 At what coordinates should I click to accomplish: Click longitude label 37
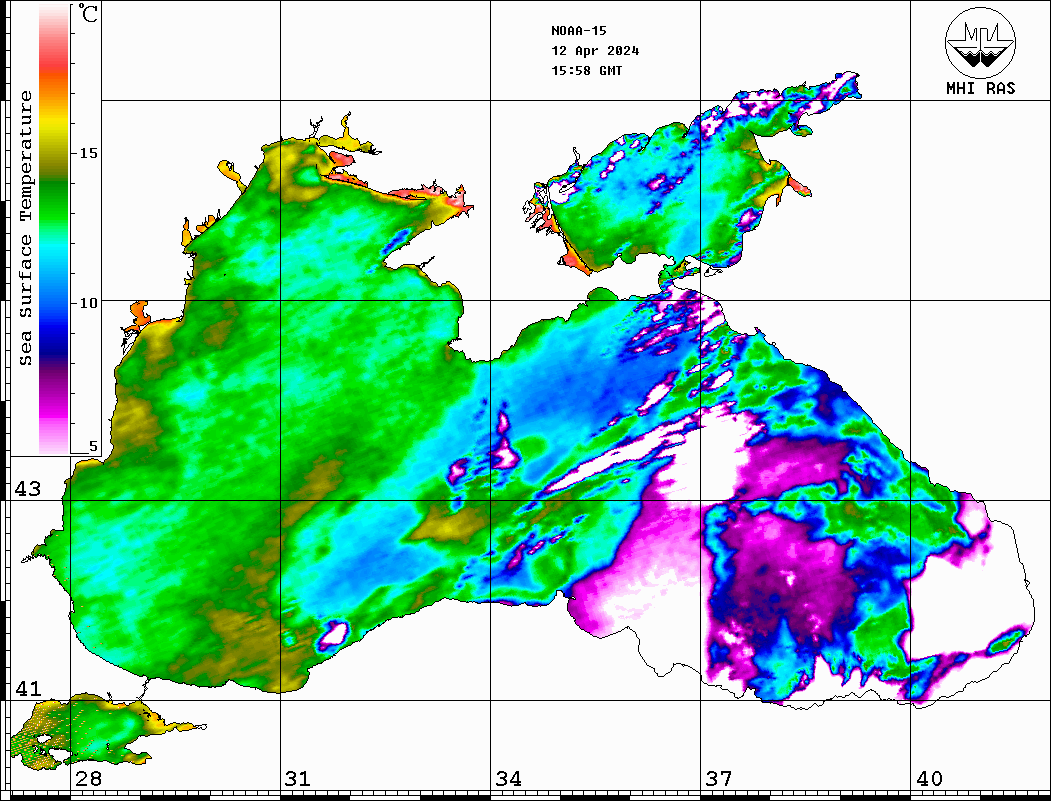(x=719, y=778)
